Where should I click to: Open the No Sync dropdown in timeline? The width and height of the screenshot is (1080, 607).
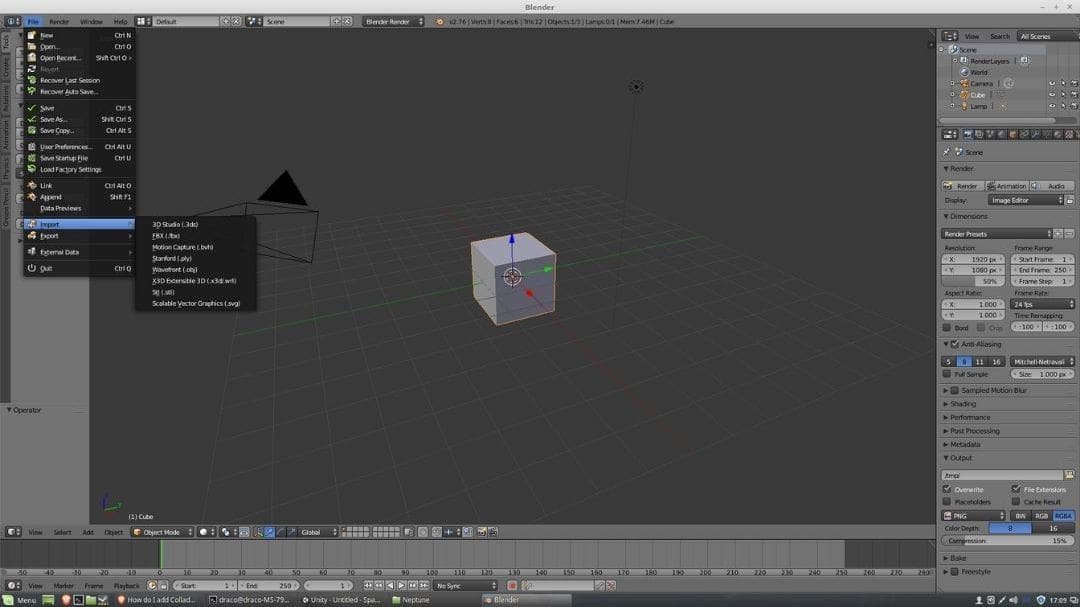click(466, 586)
